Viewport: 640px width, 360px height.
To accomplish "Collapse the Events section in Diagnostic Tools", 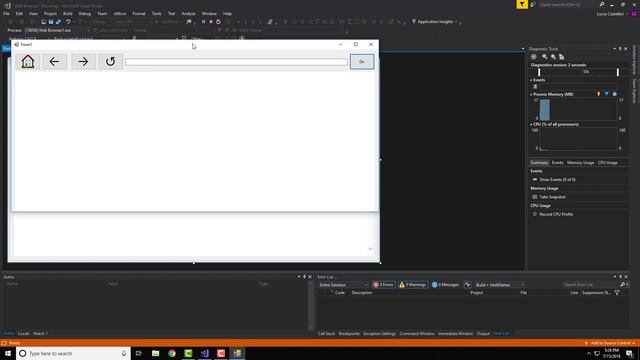I will [531, 80].
